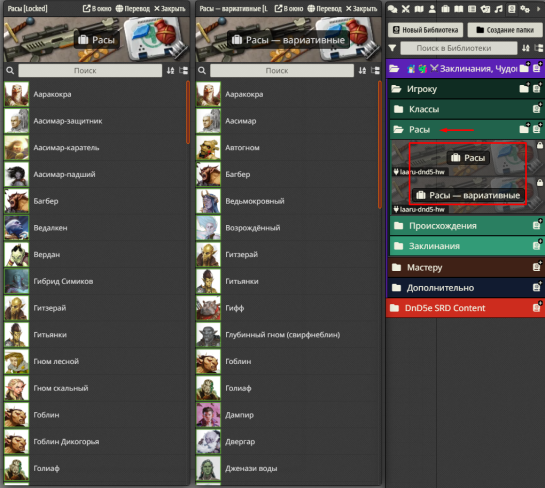Screen dimensions: 545x488
Task: Click В окно in Расы — вариативные window
Action: 289,8
